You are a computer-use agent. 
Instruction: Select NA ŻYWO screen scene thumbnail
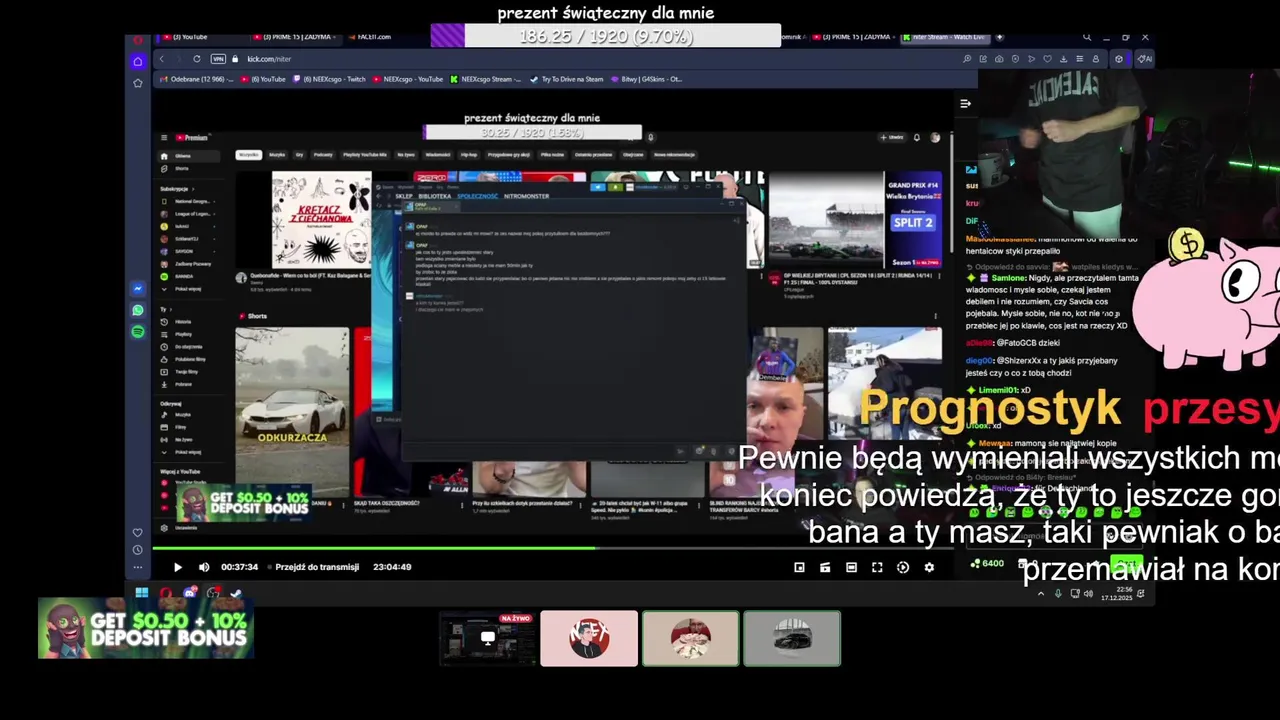coord(488,638)
